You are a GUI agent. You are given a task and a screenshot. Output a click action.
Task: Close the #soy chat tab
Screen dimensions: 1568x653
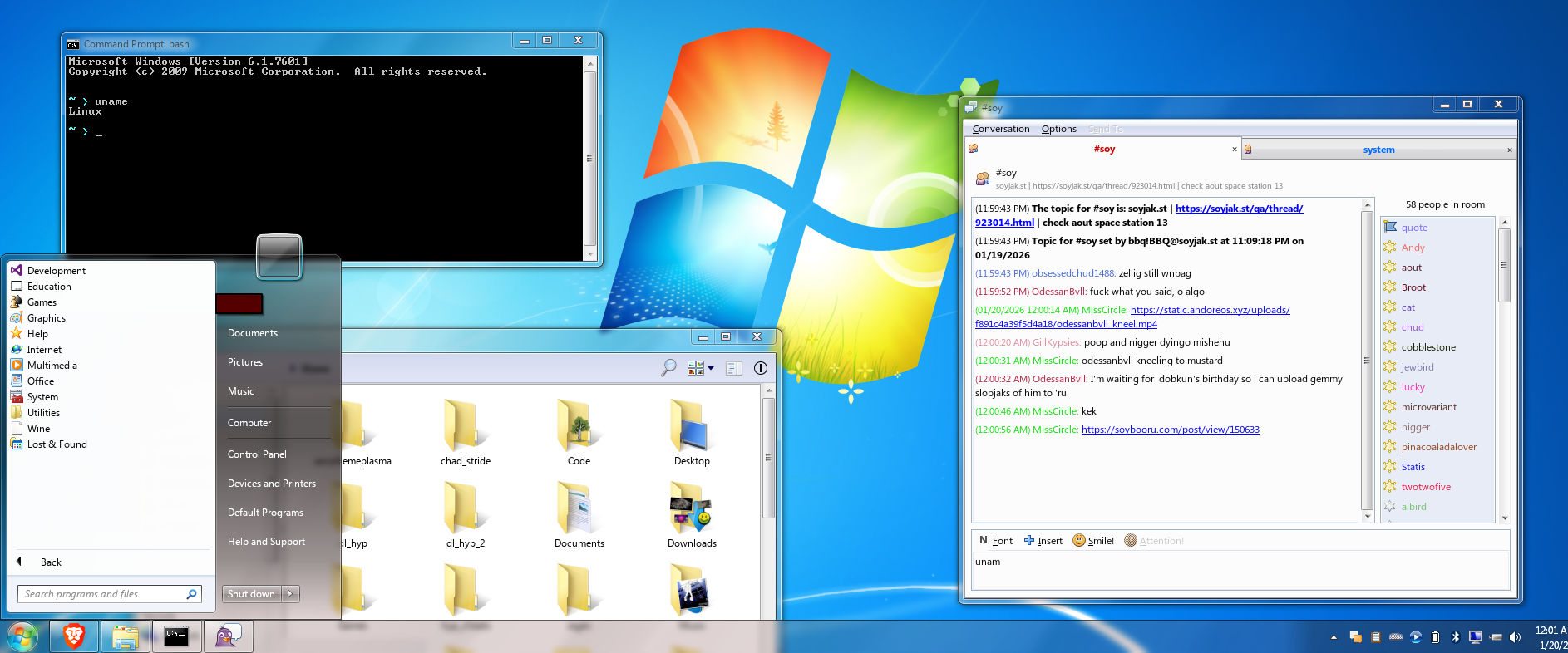[x=1234, y=150]
